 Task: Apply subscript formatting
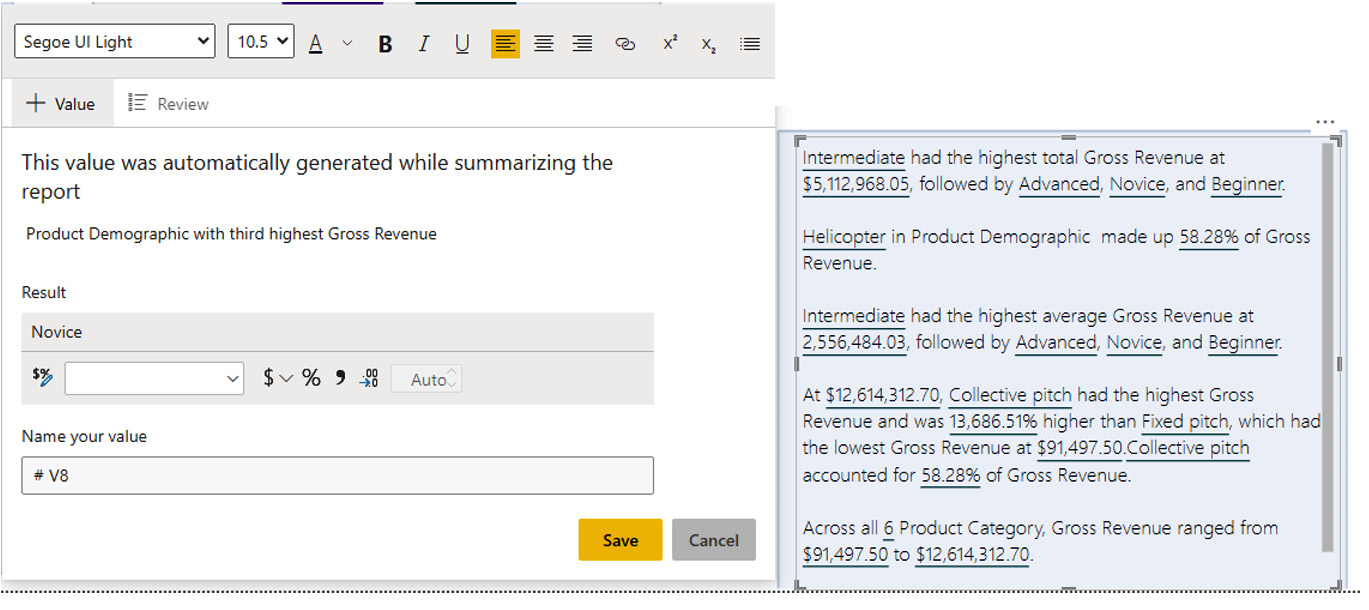[x=708, y=44]
